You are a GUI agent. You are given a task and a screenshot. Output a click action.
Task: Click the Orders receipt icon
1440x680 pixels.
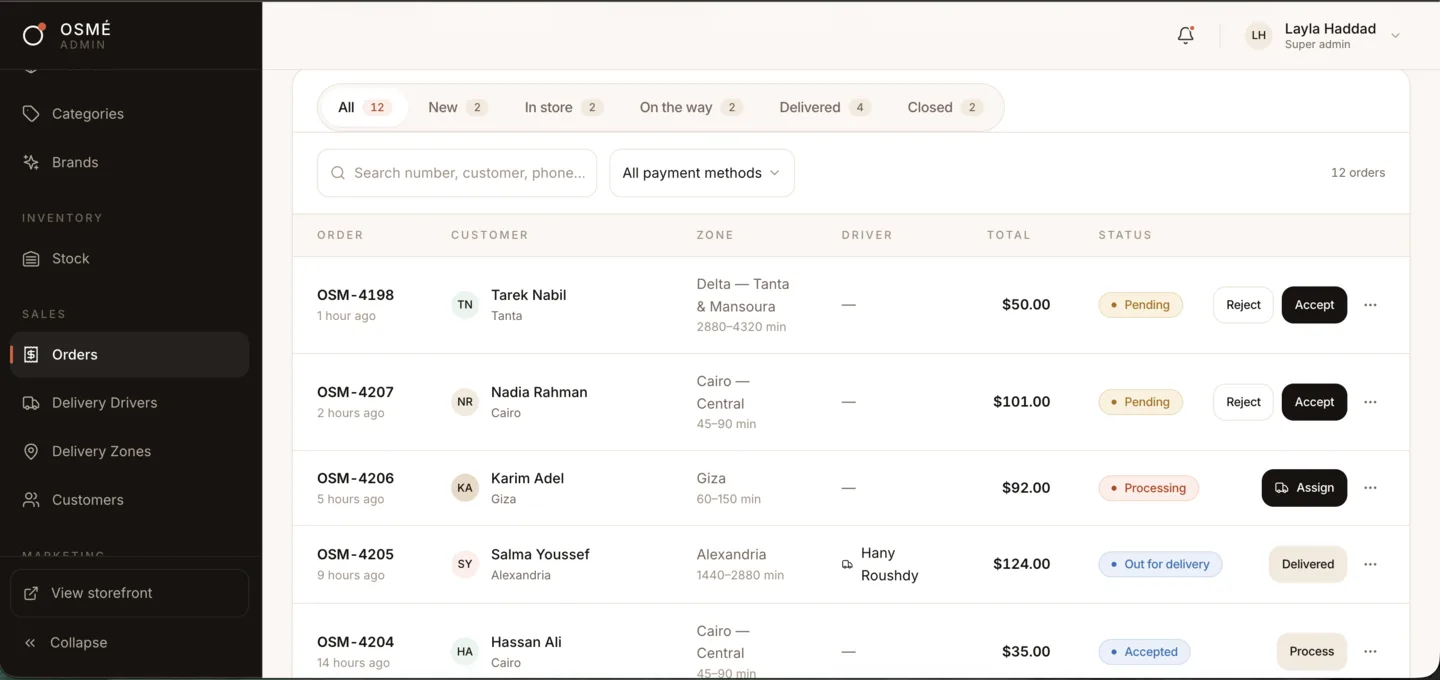click(31, 355)
